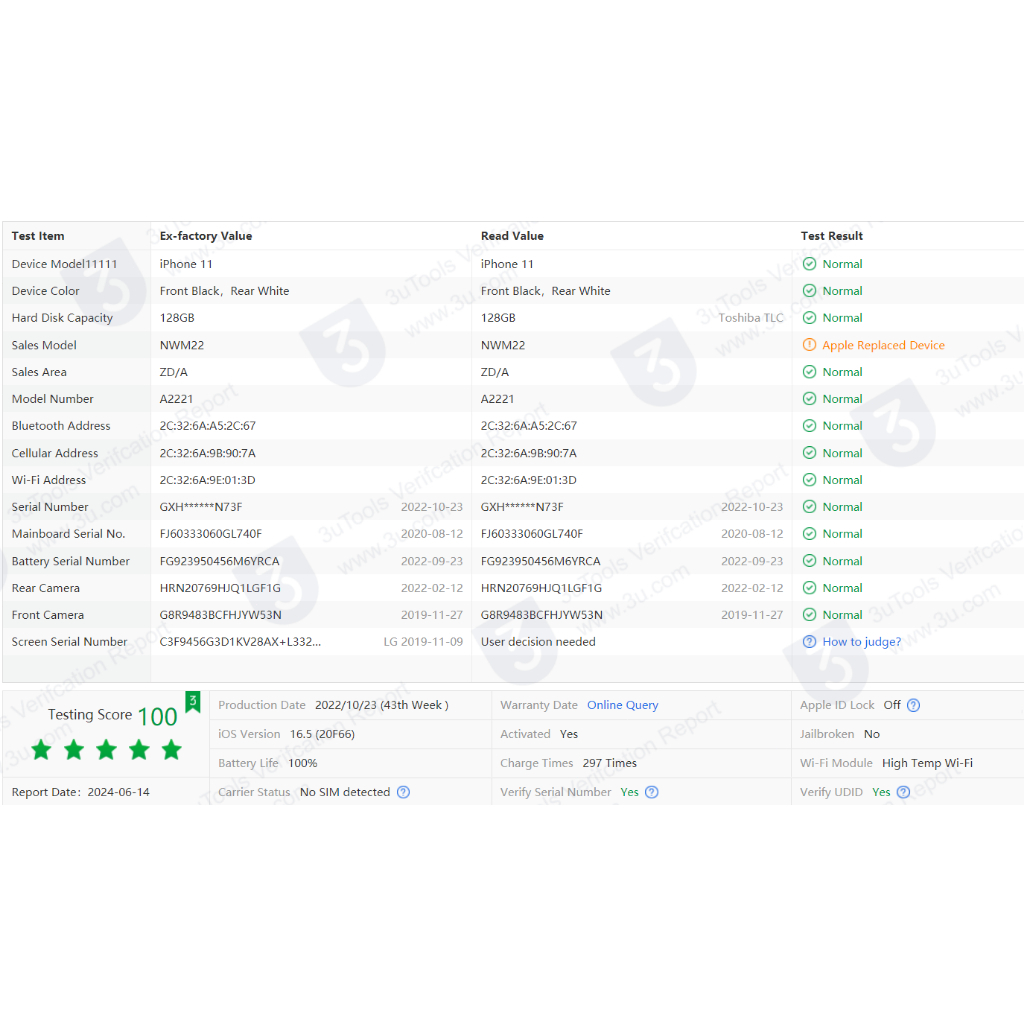Image resolution: width=1024 pixels, height=1024 pixels.
Task: Click the ex-factory mainboard serial FJ60333060GL740F
Action: click(x=211, y=534)
